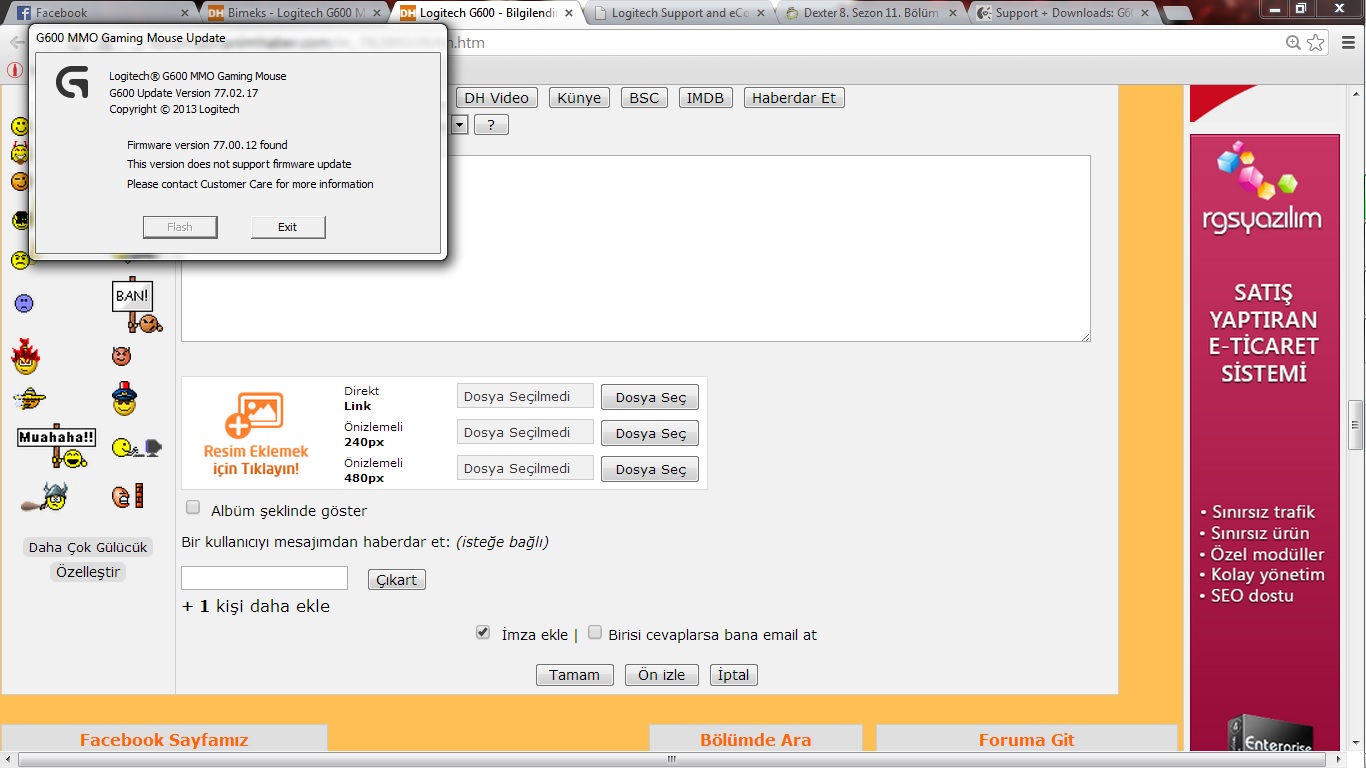Image resolution: width=1366 pixels, height=768 pixels.
Task: Bookmark page with the star icon
Action: 1316,43
